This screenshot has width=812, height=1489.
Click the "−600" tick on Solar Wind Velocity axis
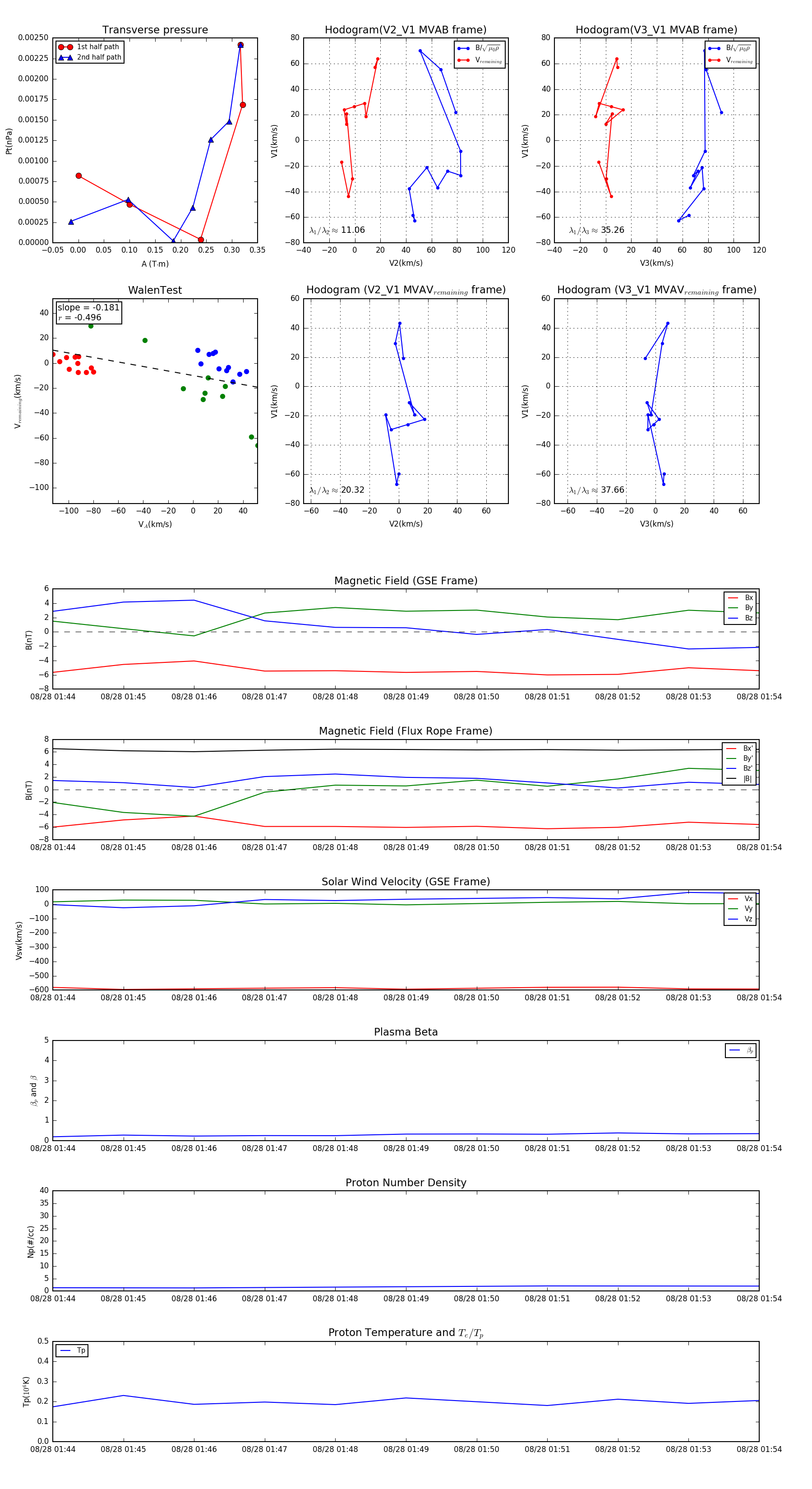coord(38,990)
